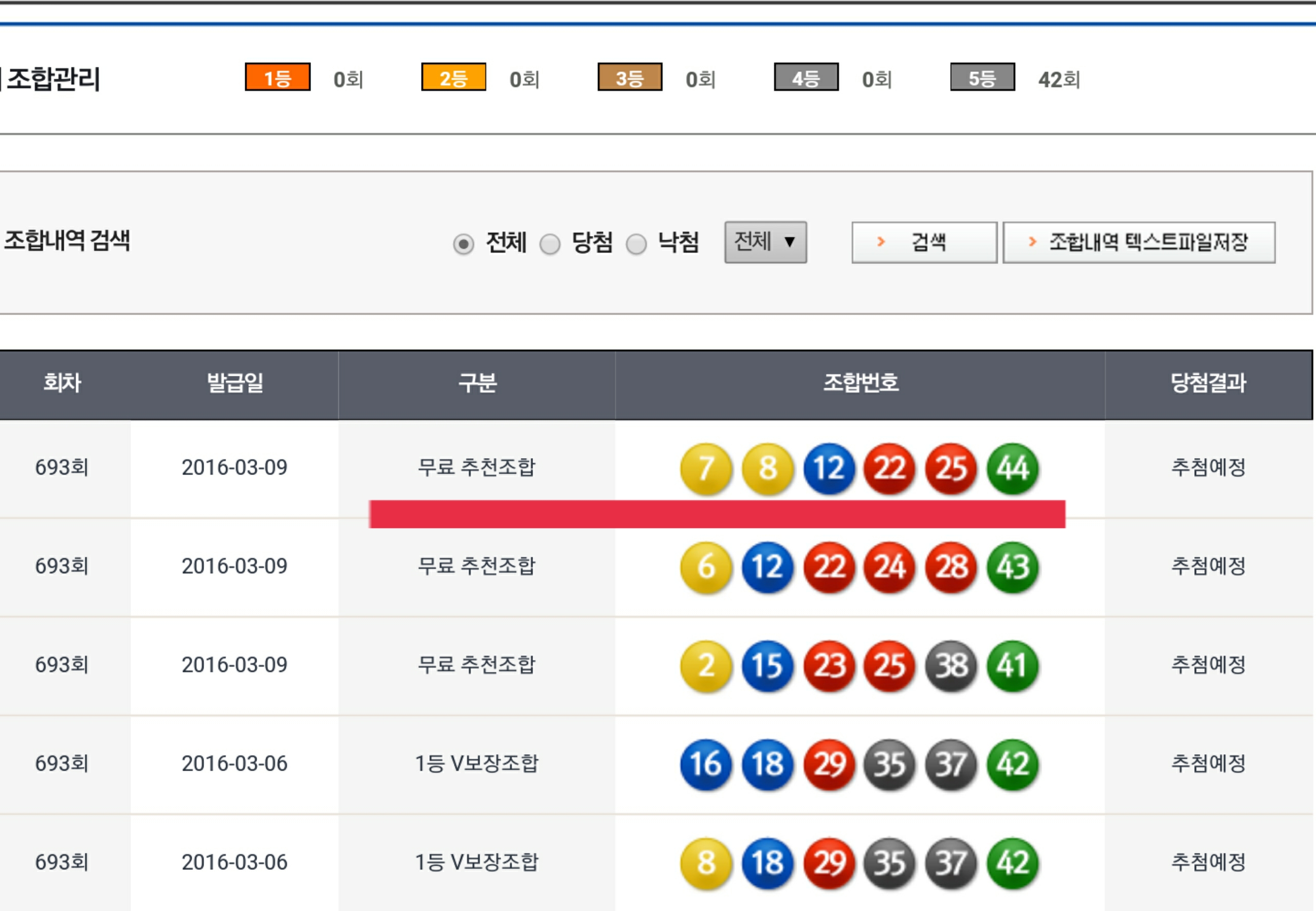The width and height of the screenshot is (1316, 911).
Task: Click the yellow 2등 rank badge
Action: coord(454,77)
